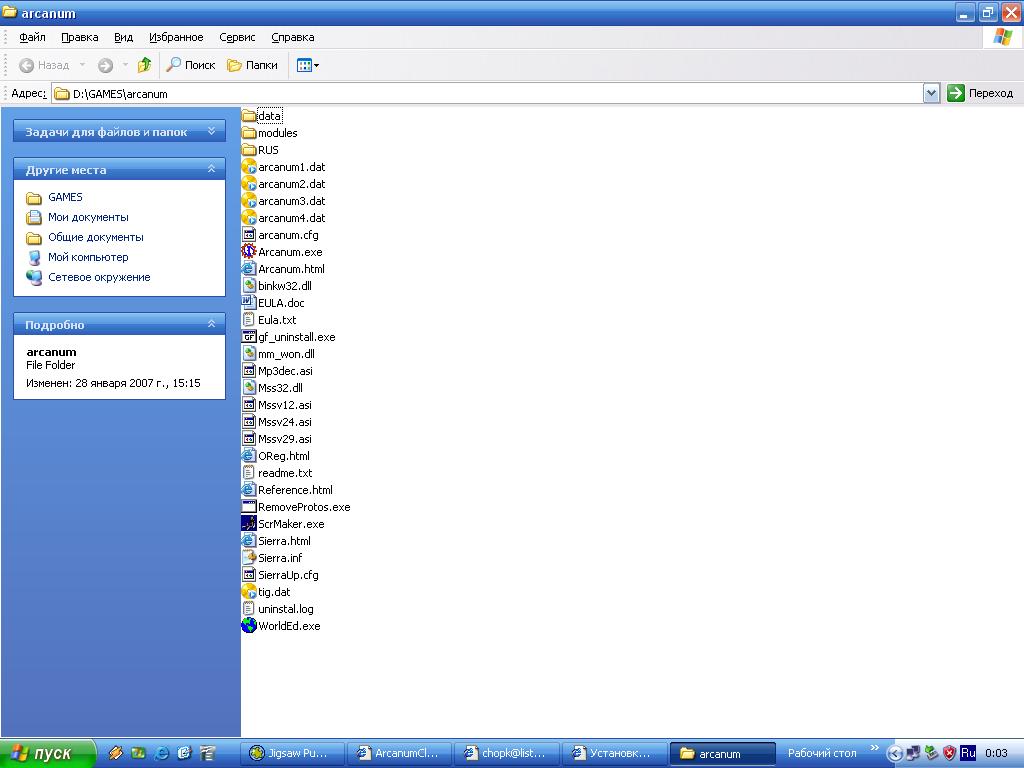Click the Мои документы link
This screenshot has height=768, width=1024.
click(x=88, y=217)
